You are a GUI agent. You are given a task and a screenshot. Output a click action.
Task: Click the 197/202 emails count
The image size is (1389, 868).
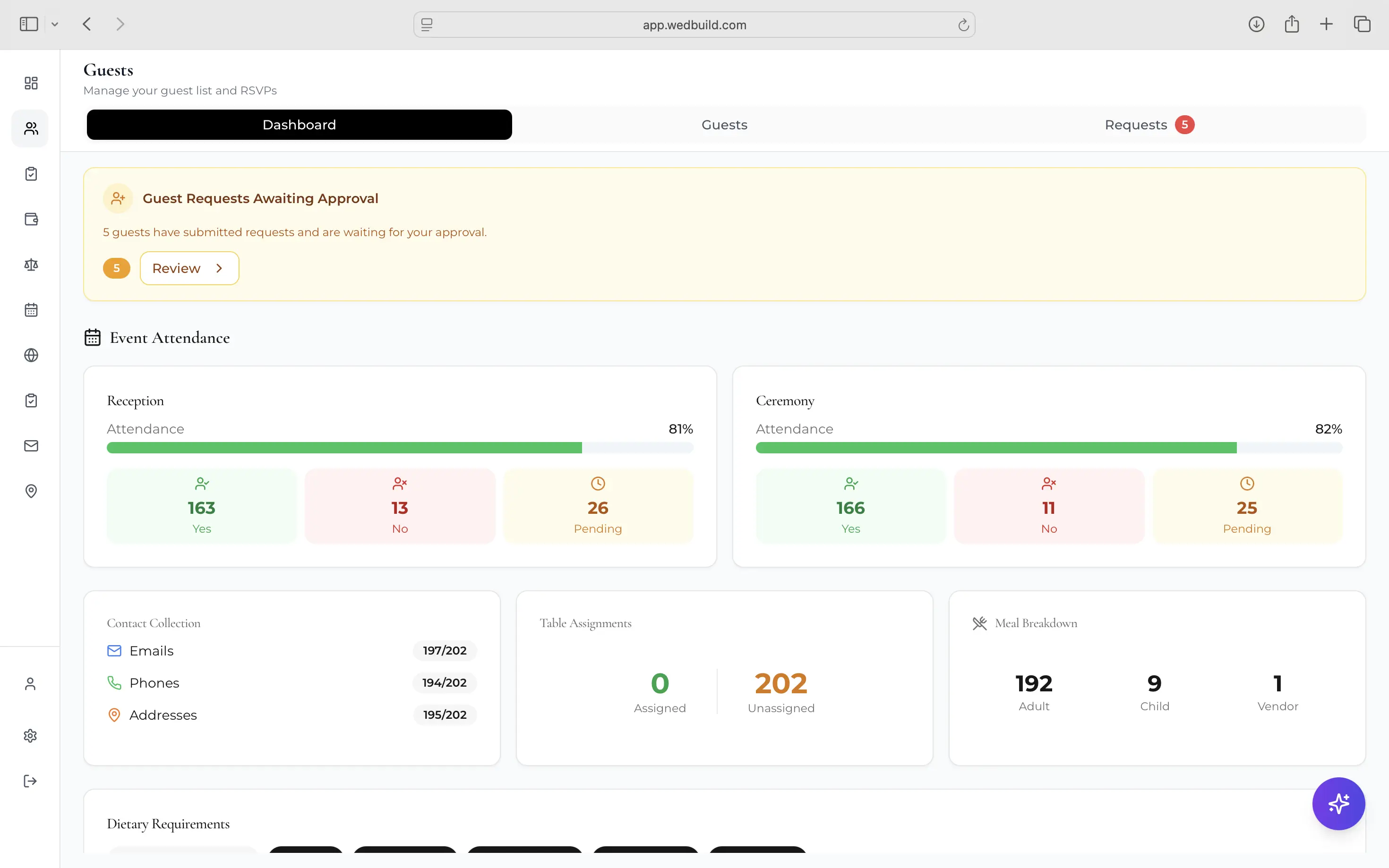(x=445, y=651)
